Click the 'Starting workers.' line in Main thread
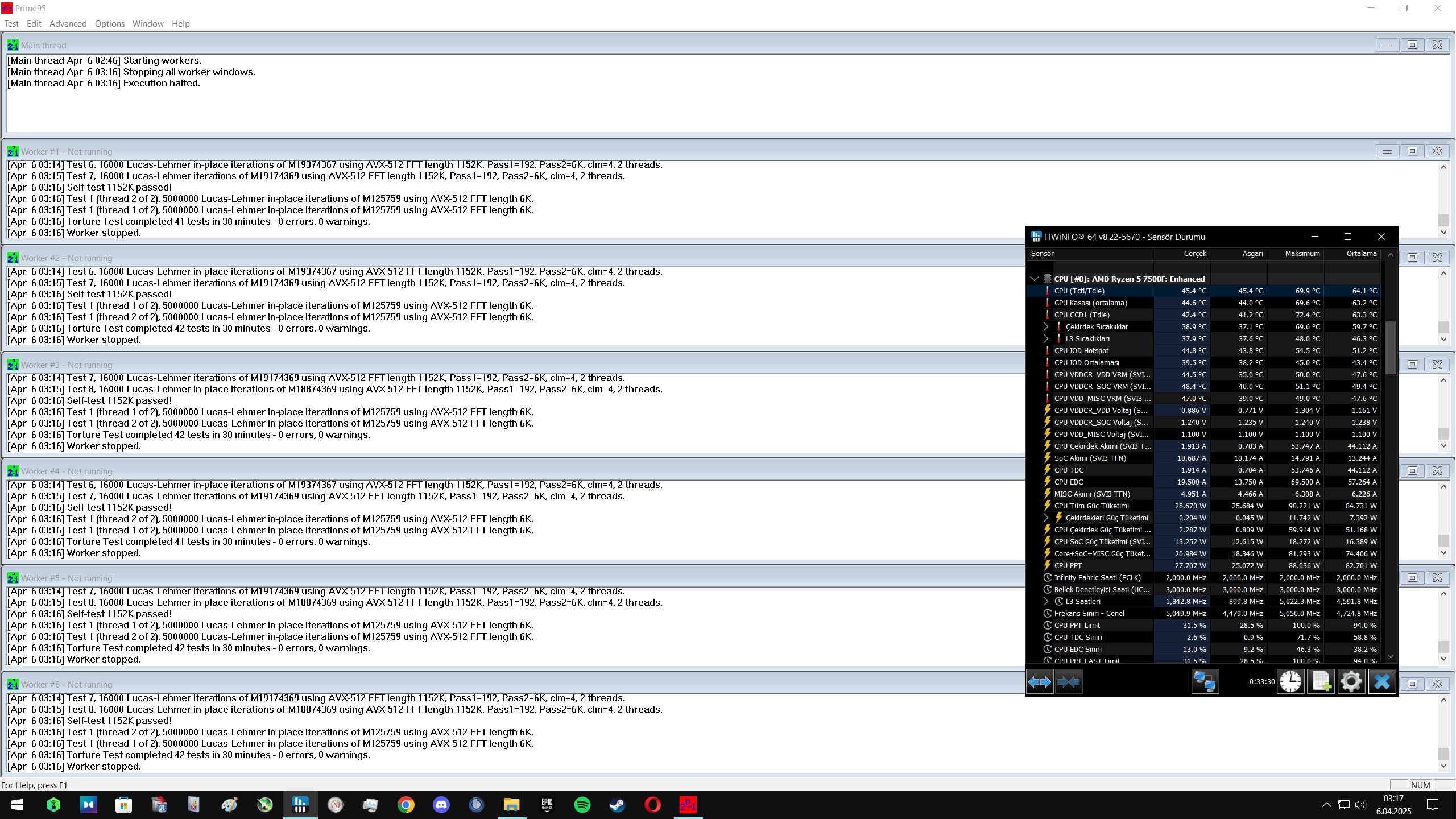The height and width of the screenshot is (819, 1456). (x=104, y=60)
